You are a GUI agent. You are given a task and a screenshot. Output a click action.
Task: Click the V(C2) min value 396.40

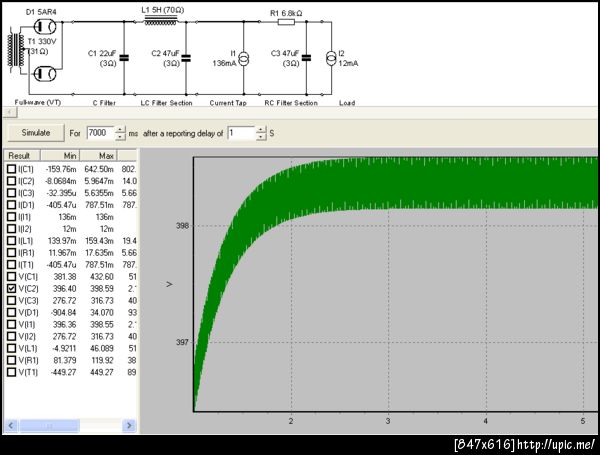coord(64,289)
